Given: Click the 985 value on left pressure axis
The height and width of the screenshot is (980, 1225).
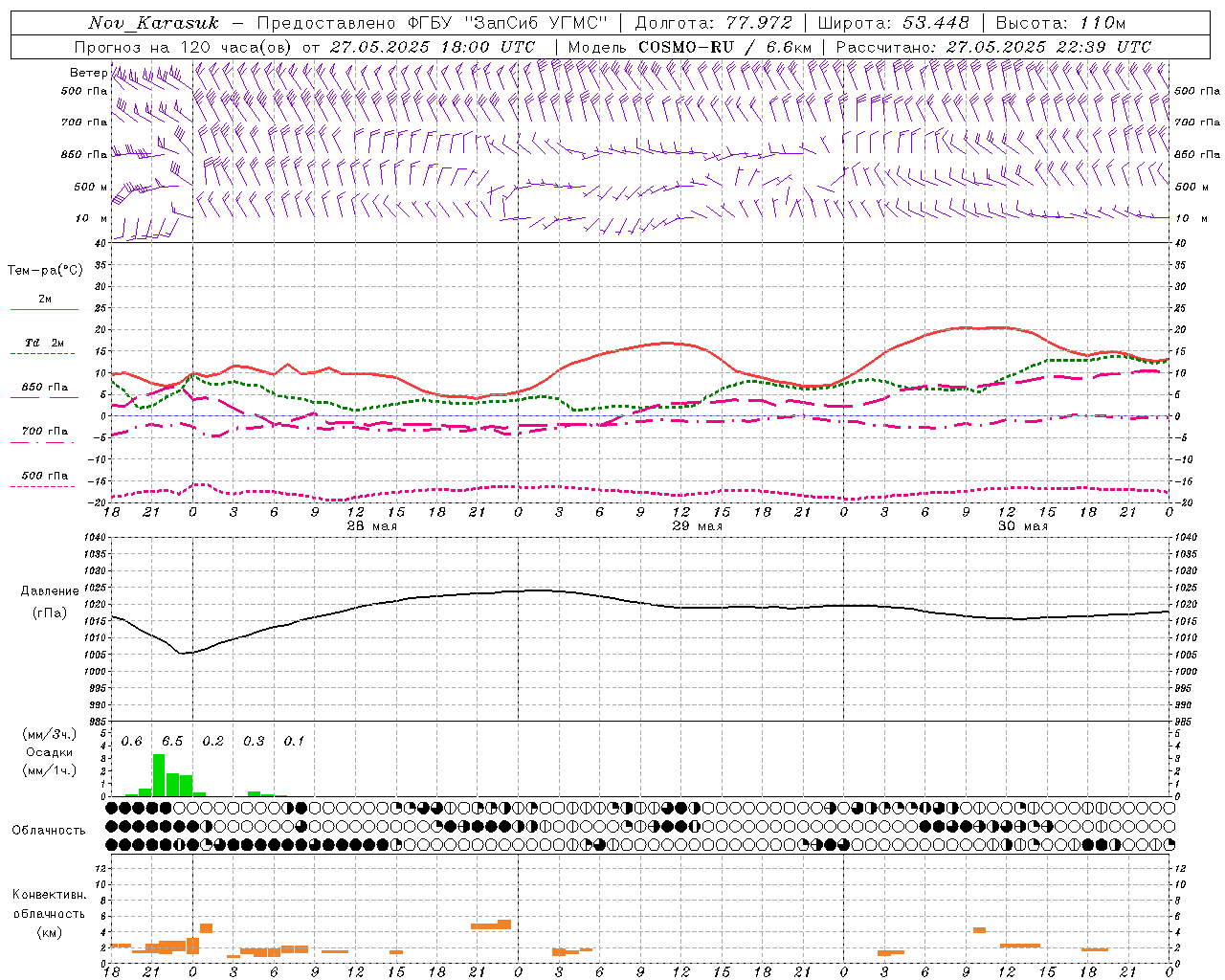Looking at the screenshot, I should point(99,722).
